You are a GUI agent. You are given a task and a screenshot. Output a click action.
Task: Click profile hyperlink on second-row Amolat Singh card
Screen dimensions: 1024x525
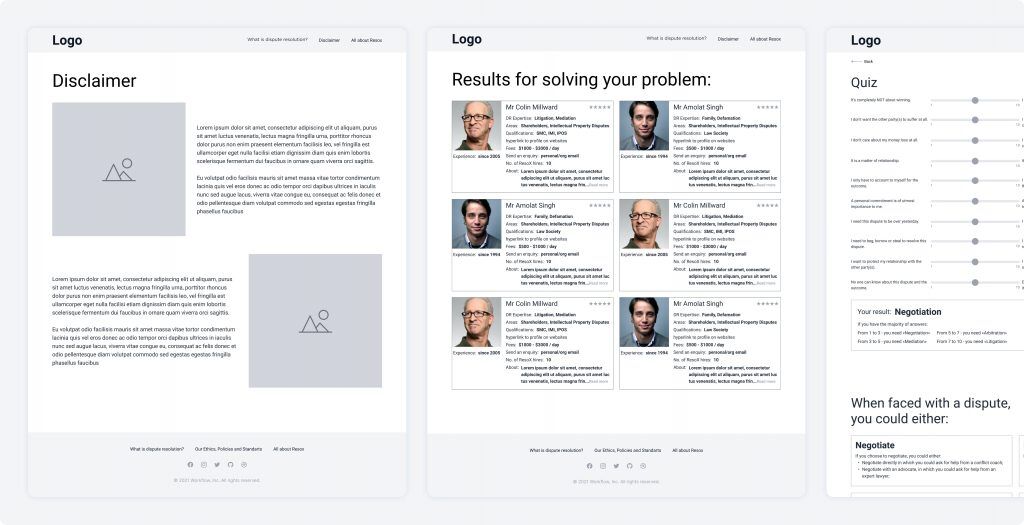tap(537, 239)
